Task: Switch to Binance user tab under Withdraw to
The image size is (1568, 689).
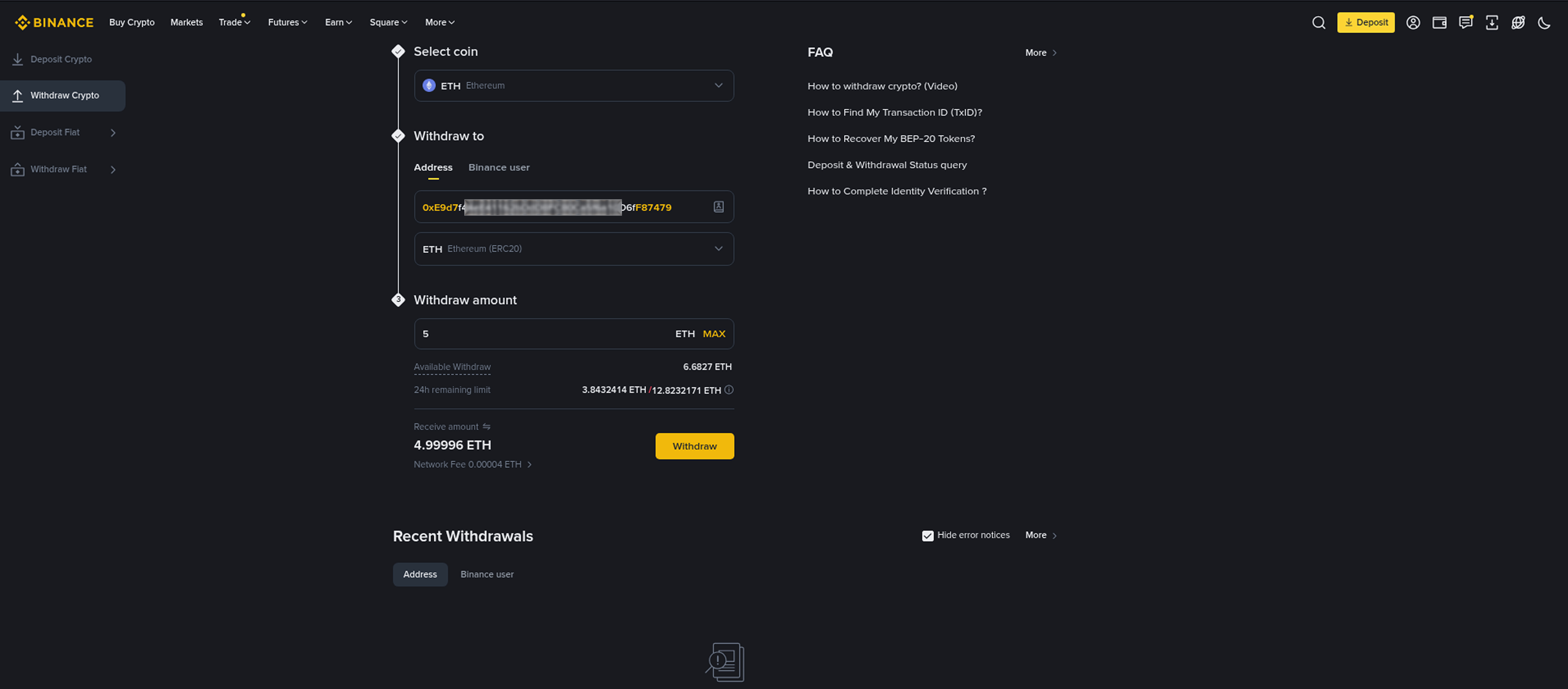Action: [498, 167]
